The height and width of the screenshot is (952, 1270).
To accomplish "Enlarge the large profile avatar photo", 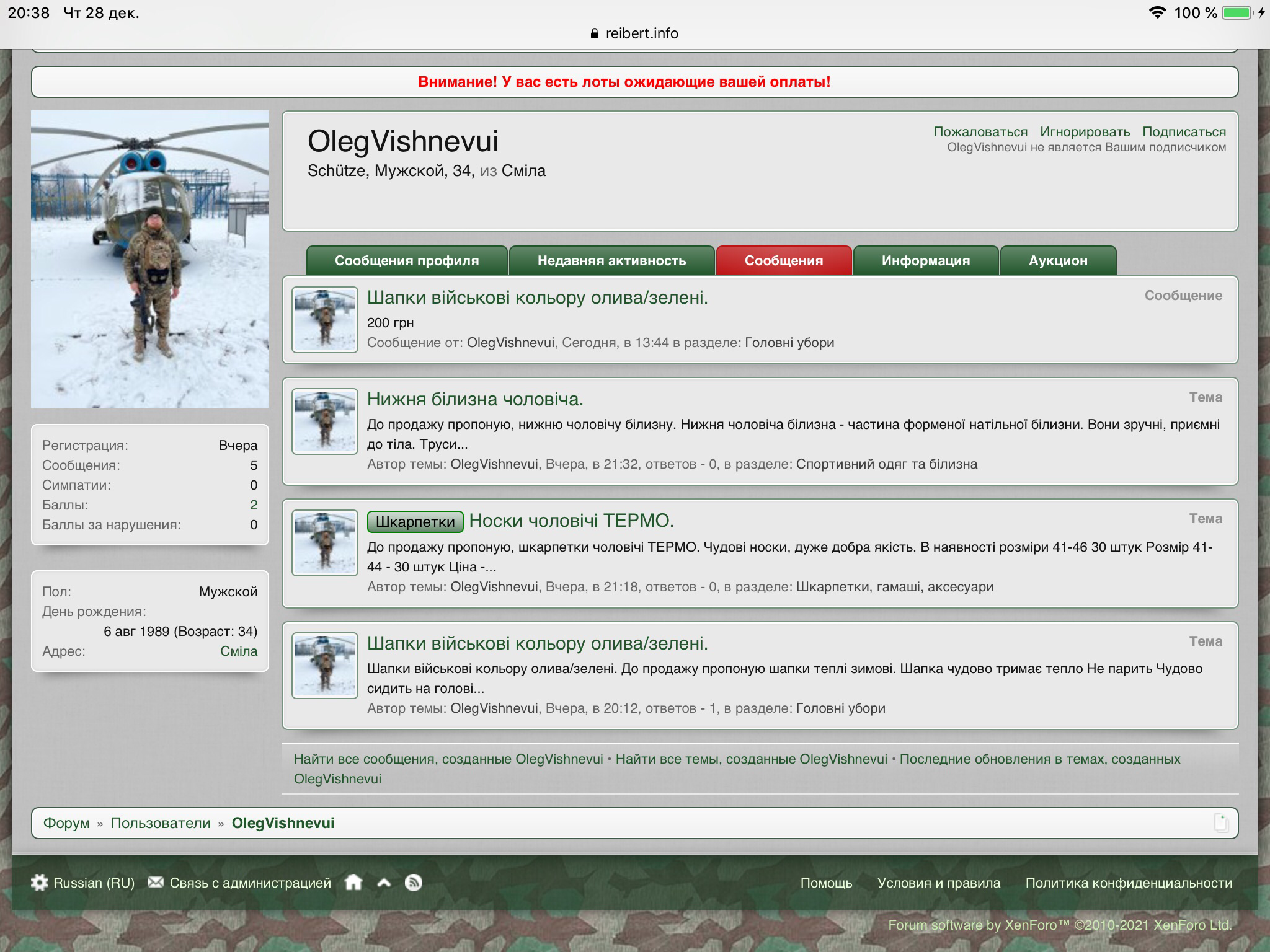I will [x=150, y=259].
